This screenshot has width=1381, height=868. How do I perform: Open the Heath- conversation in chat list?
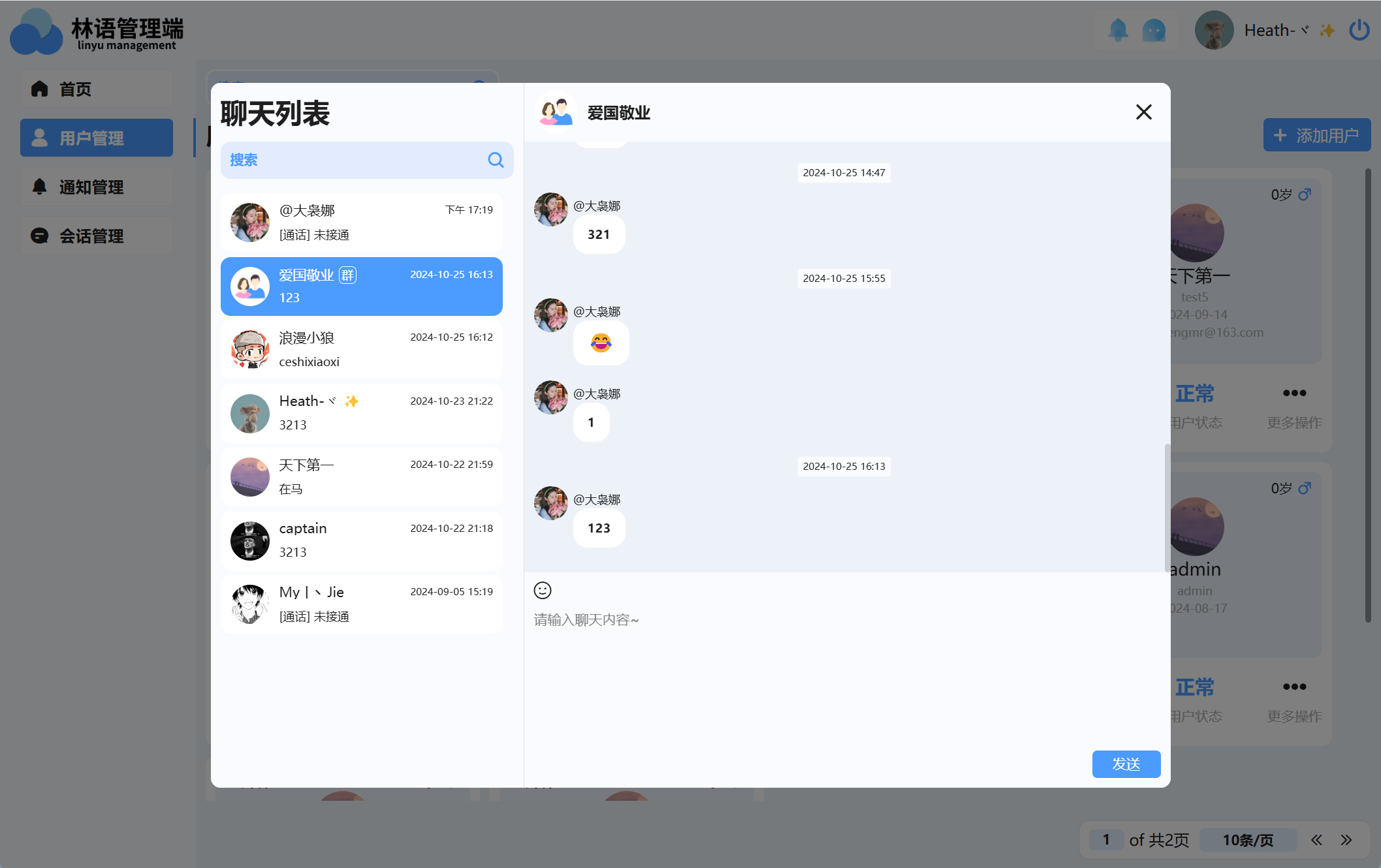click(x=362, y=414)
